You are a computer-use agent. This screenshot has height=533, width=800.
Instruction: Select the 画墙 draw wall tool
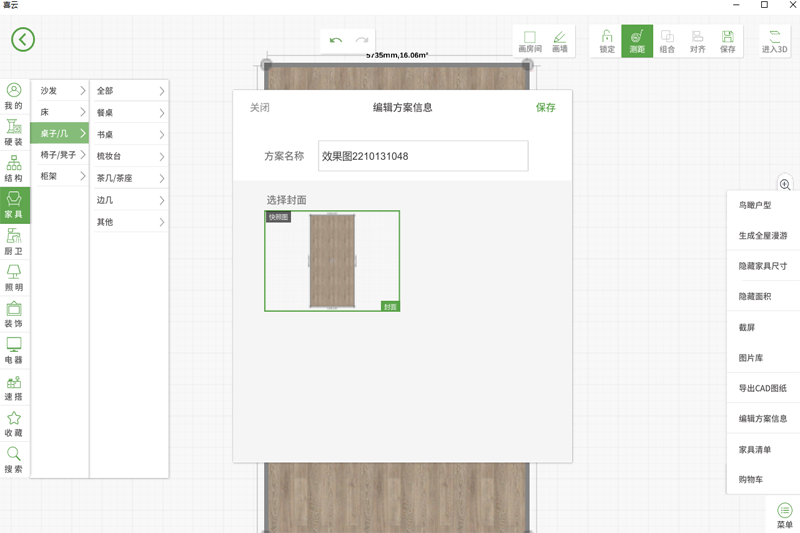(x=560, y=41)
